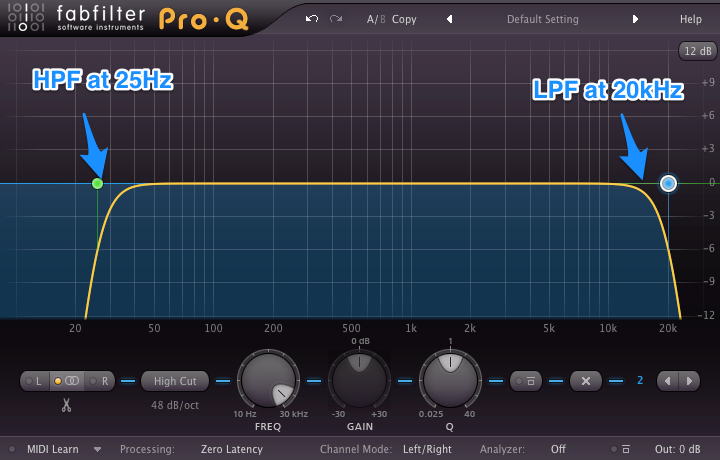This screenshot has height=460, width=720.
Task: Toggle the global bypass button bottom right
Action: (620, 449)
